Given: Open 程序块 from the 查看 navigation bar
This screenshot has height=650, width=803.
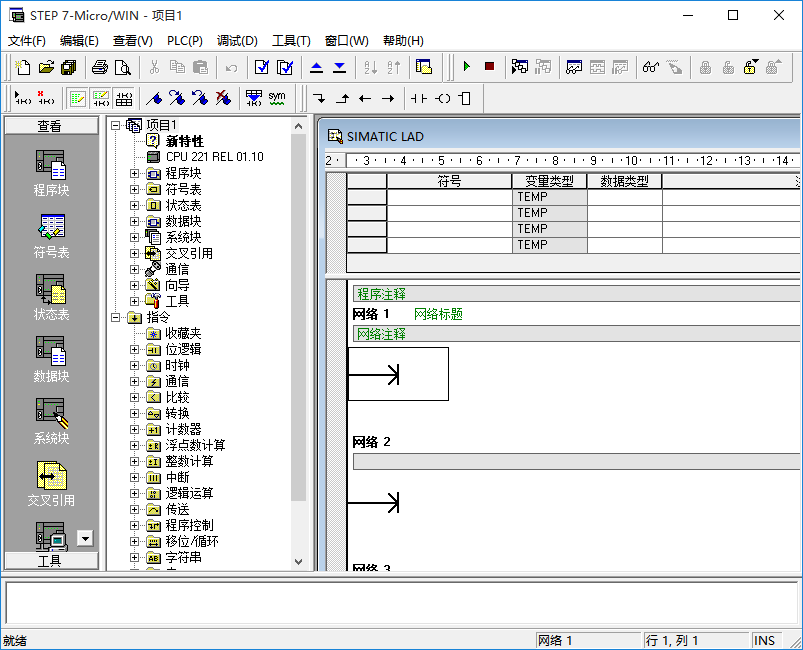Looking at the screenshot, I should click(x=51, y=174).
